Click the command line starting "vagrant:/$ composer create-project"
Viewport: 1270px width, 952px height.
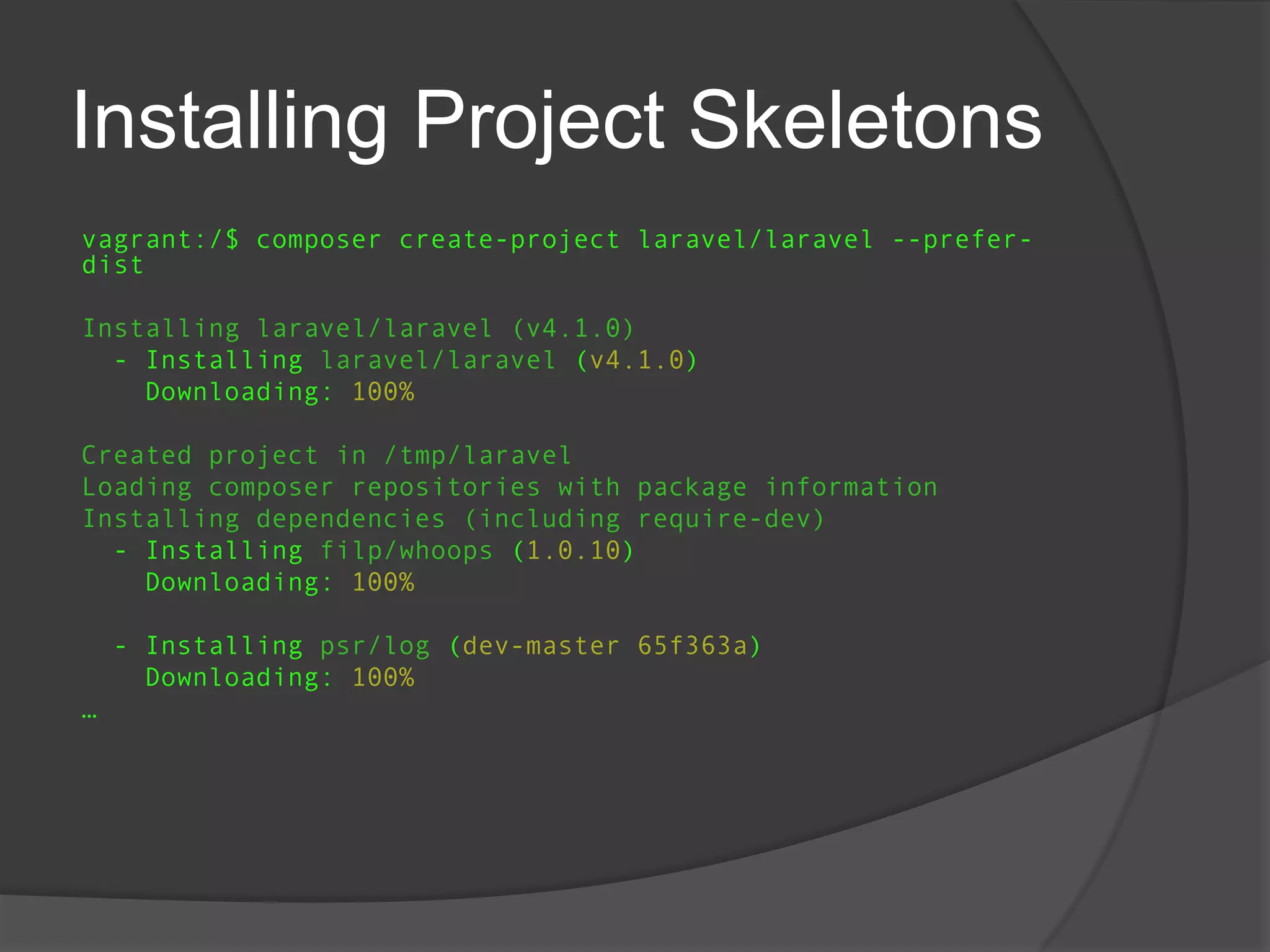[557, 240]
